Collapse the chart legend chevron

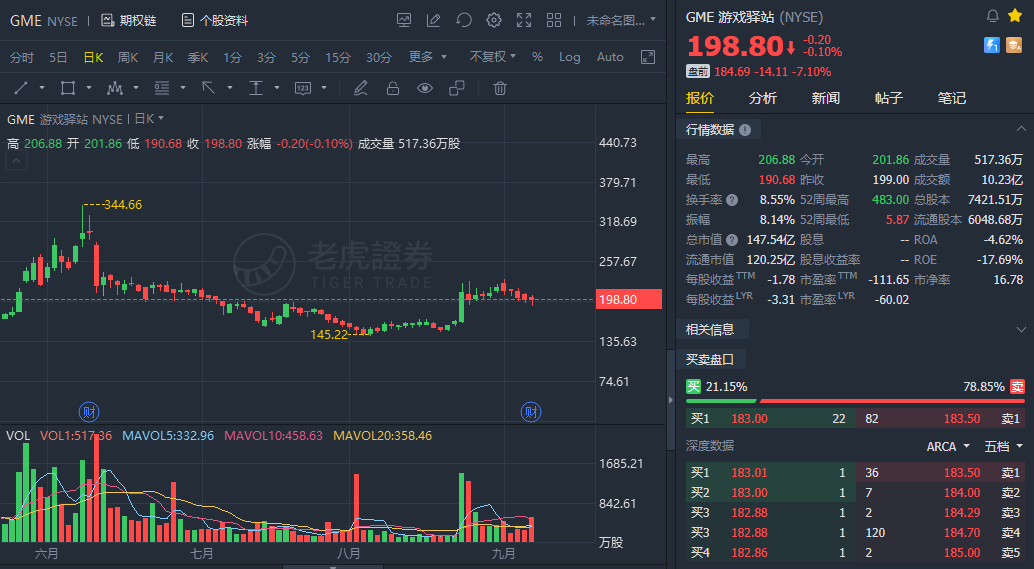tap(16, 160)
